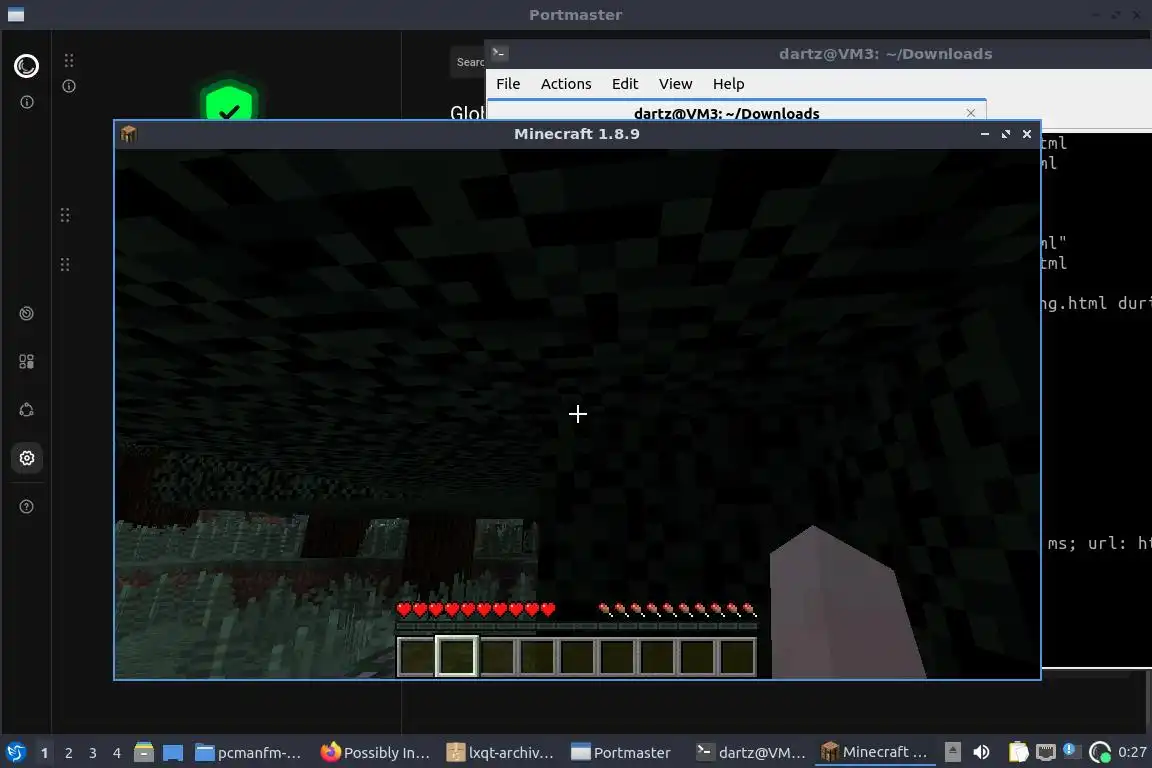This screenshot has height=768, width=1152.
Task: Open the File menu in the terminal
Action: click(508, 84)
